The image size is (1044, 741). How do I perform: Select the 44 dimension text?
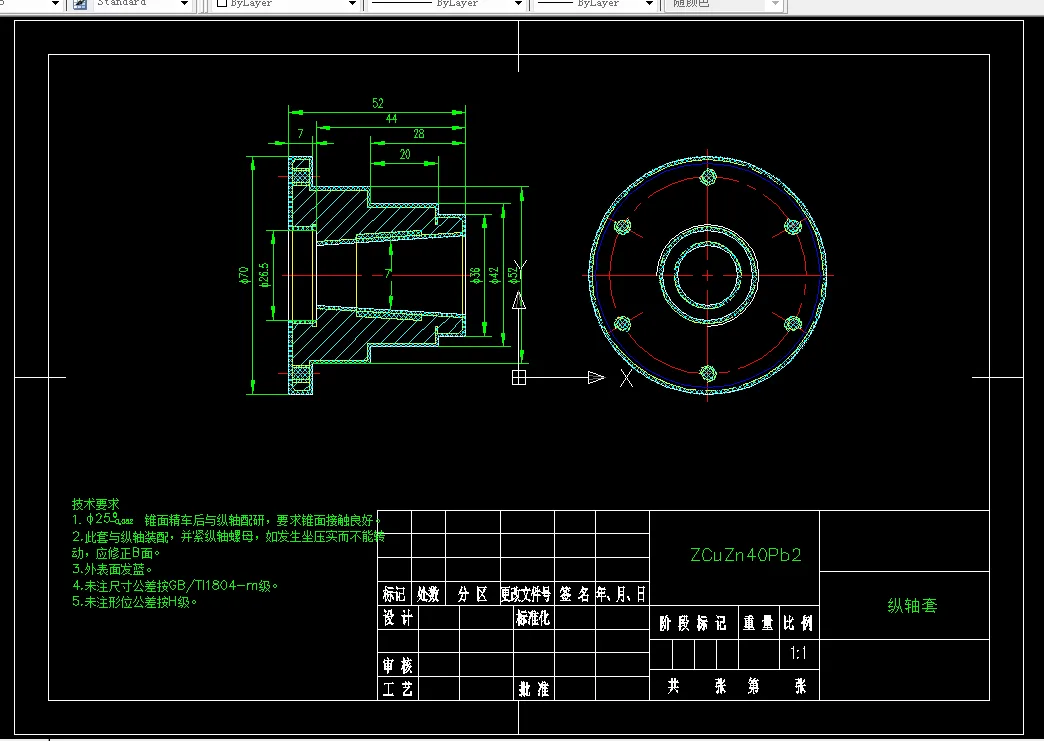pos(391,119)
